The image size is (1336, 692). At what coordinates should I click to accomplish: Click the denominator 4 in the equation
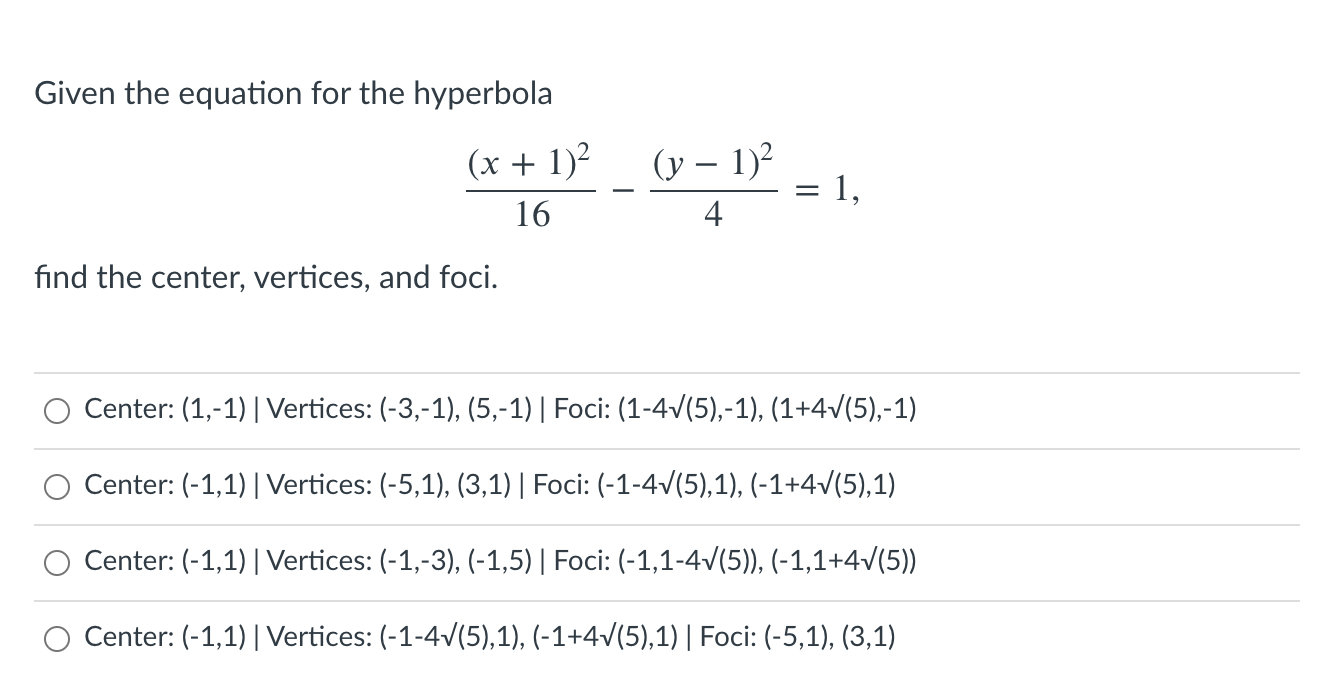(x=713, y=214)
